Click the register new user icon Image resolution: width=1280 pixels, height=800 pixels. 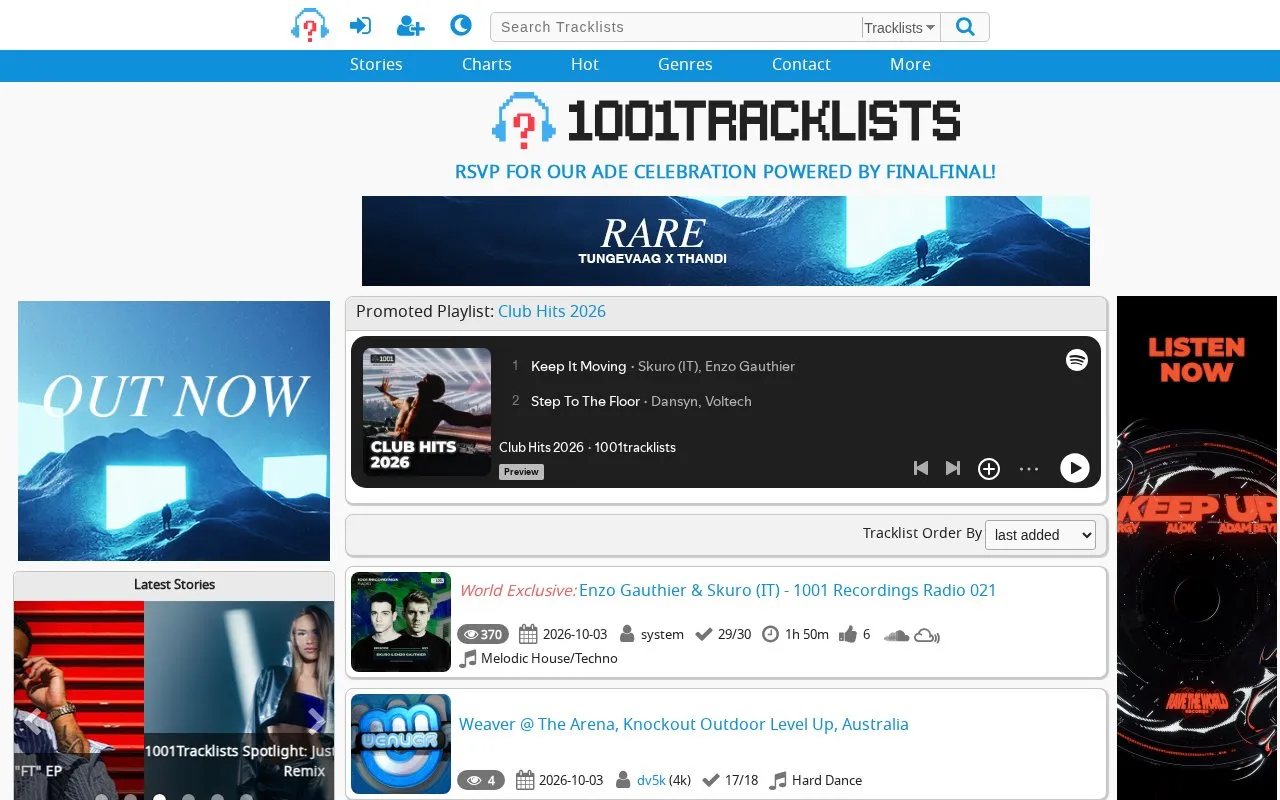coord(411,26)
